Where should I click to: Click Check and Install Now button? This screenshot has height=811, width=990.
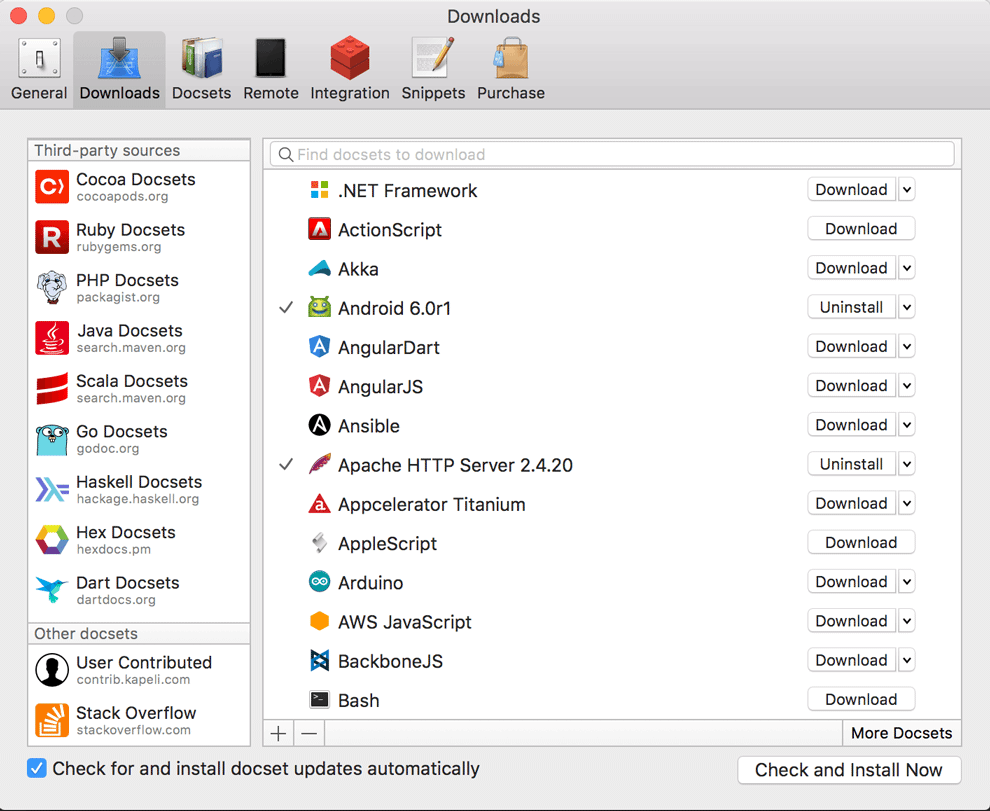point(848,770)
